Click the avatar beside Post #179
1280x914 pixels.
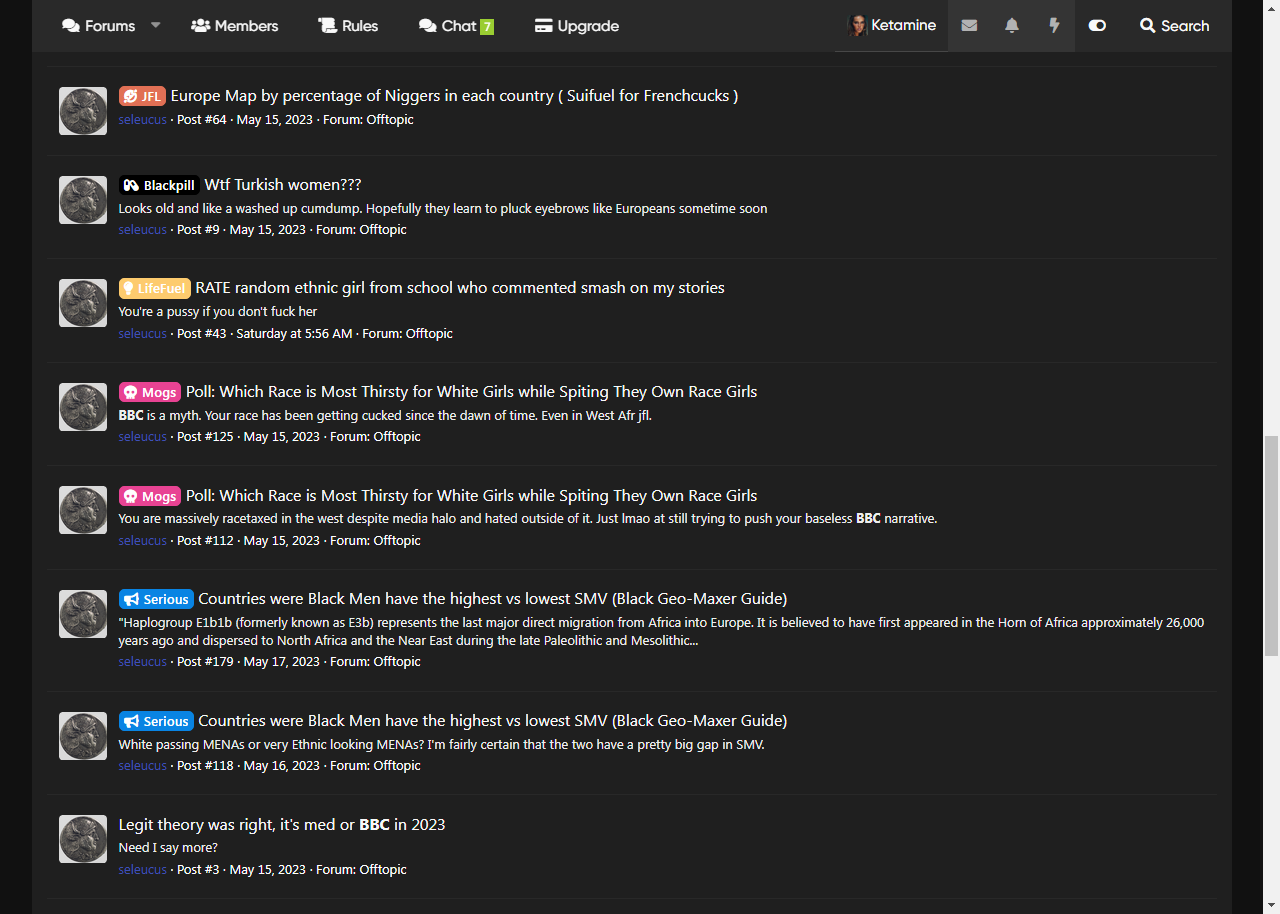point(83,614)
